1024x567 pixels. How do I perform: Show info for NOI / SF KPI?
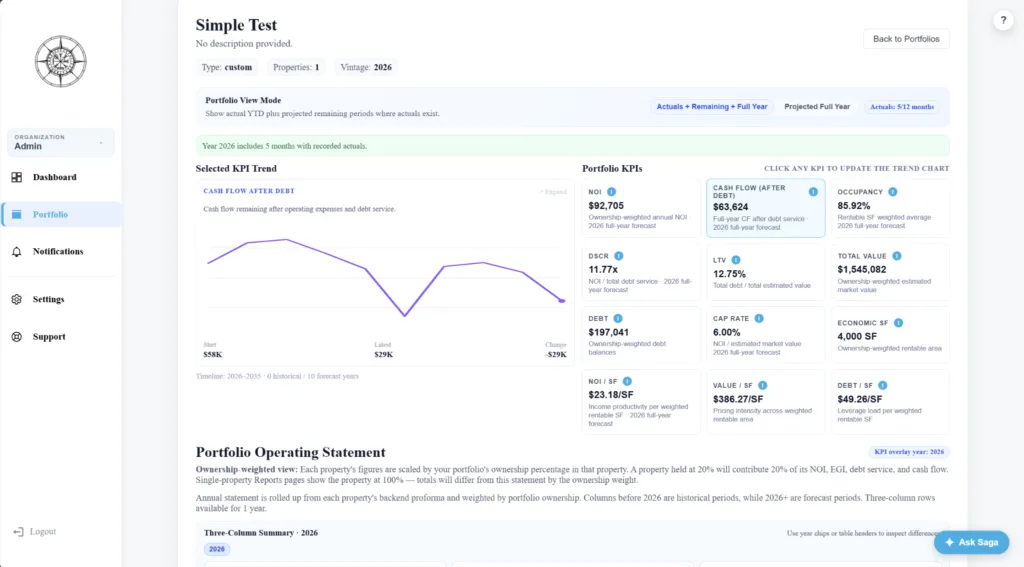click(627, 381)
